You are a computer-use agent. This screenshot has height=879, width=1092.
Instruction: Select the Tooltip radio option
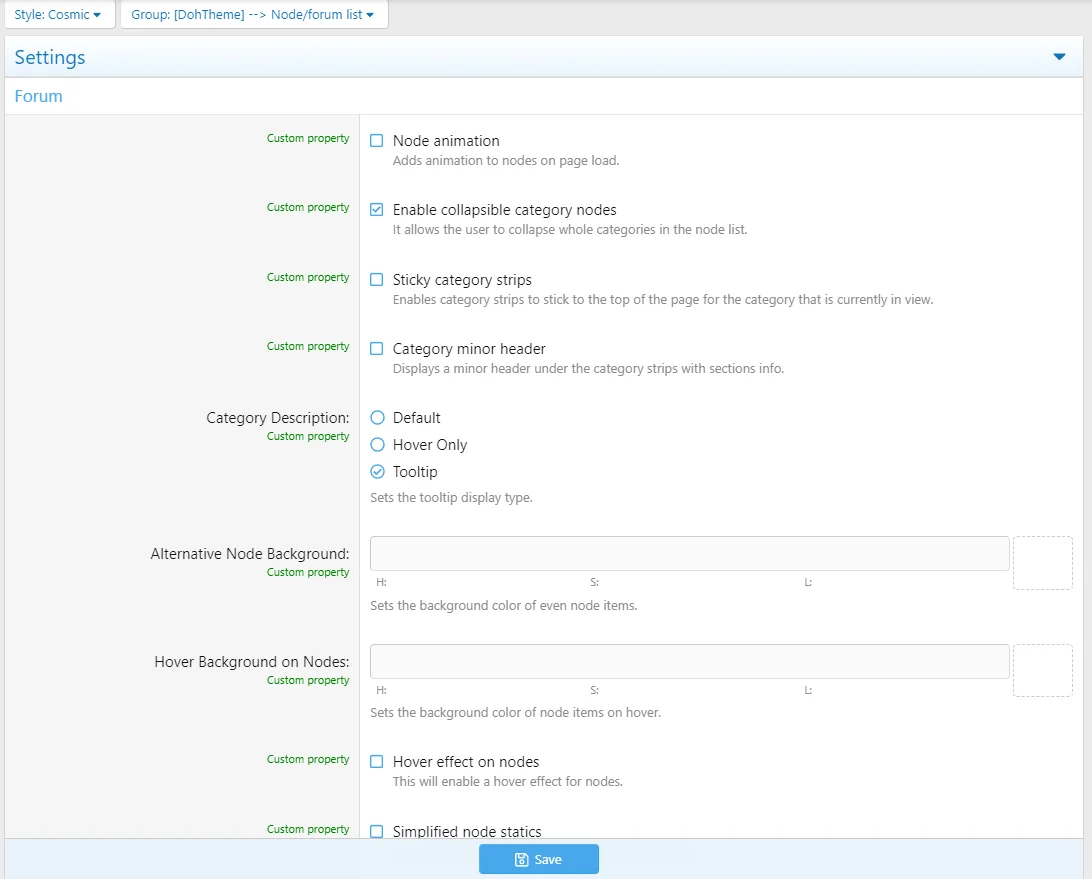(378, 472)
